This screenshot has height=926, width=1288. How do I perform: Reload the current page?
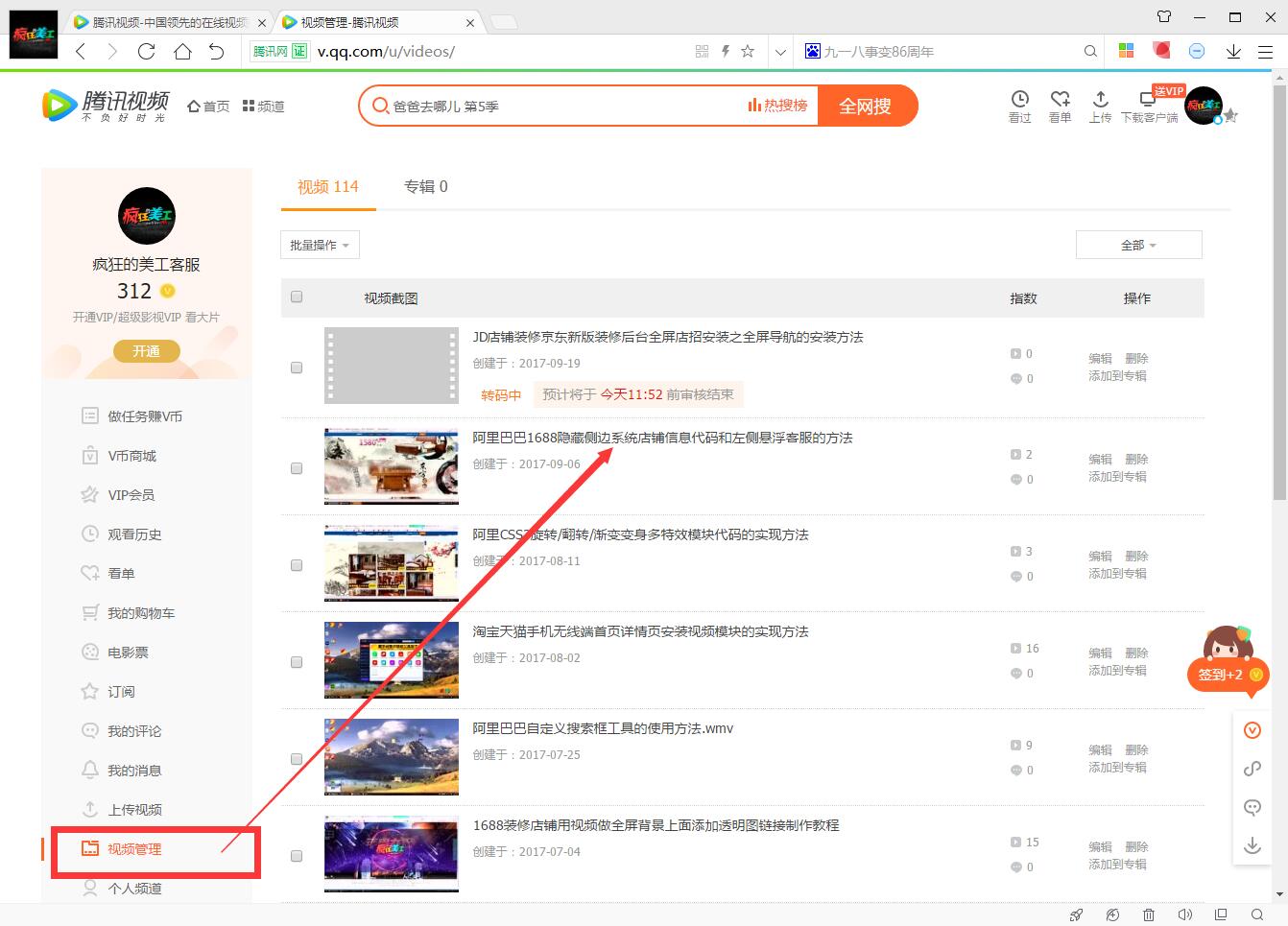147,52
